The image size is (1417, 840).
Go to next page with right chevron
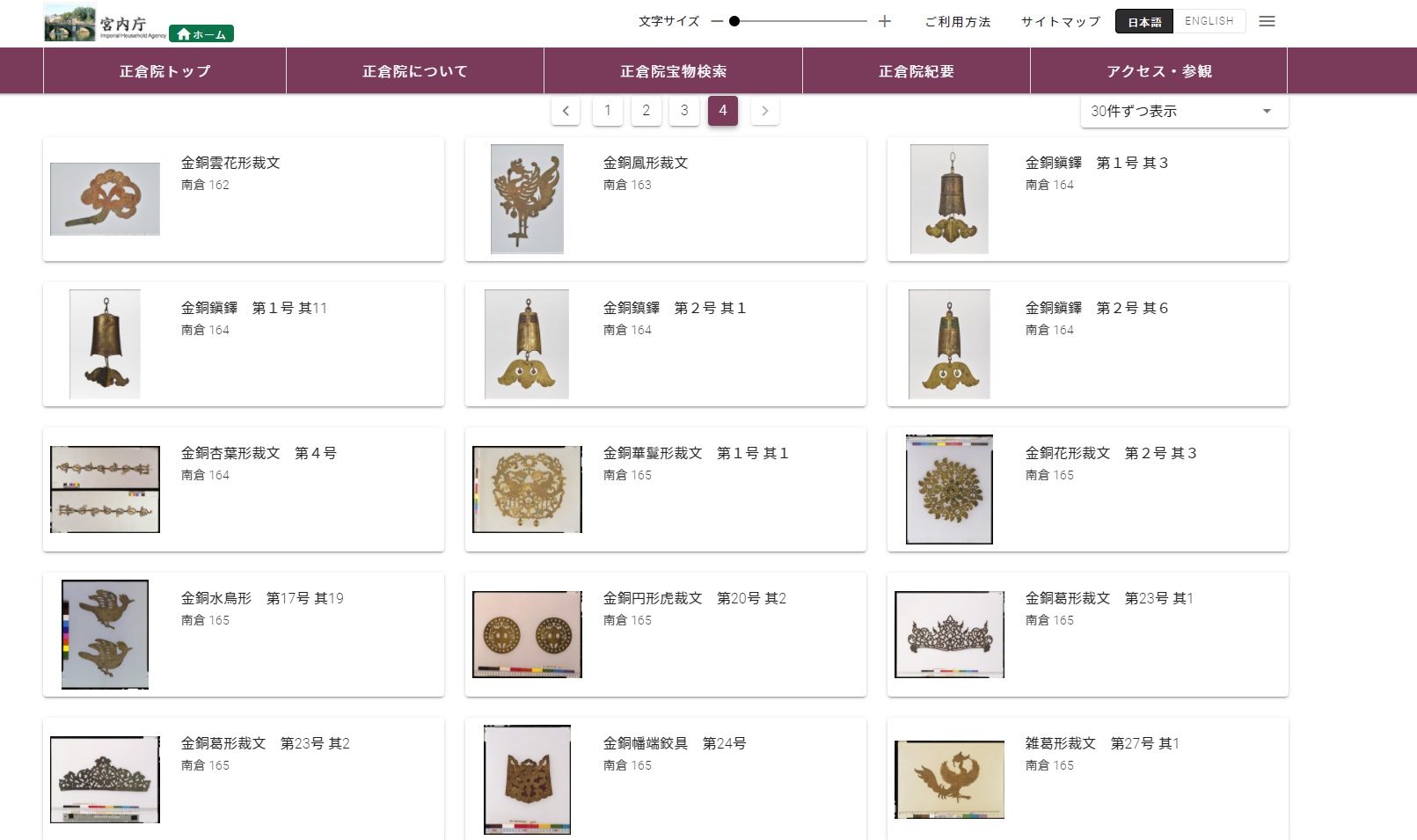765,111
